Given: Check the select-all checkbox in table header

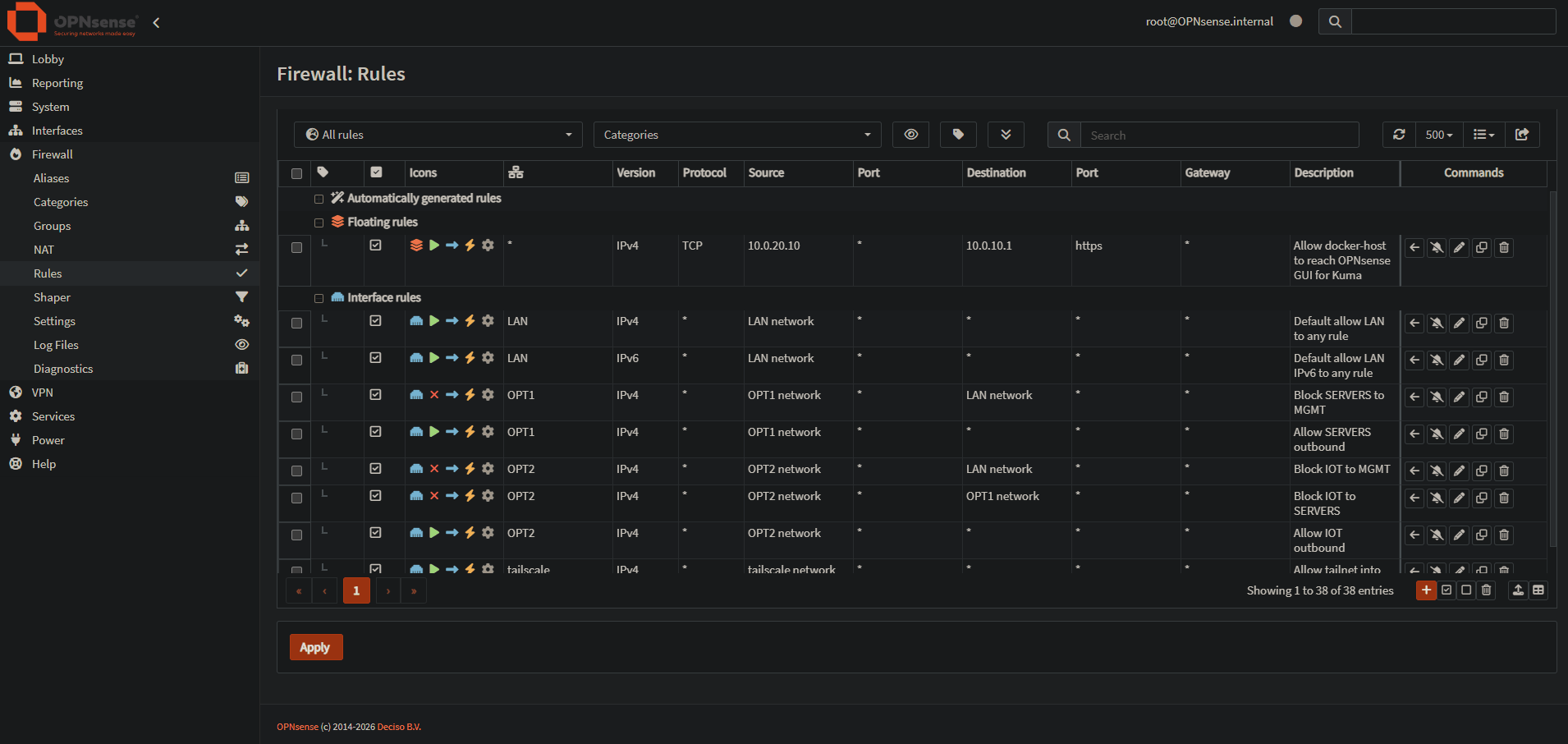Looking at the screenshot, I should pyautogui.click(x=296, y=173).
